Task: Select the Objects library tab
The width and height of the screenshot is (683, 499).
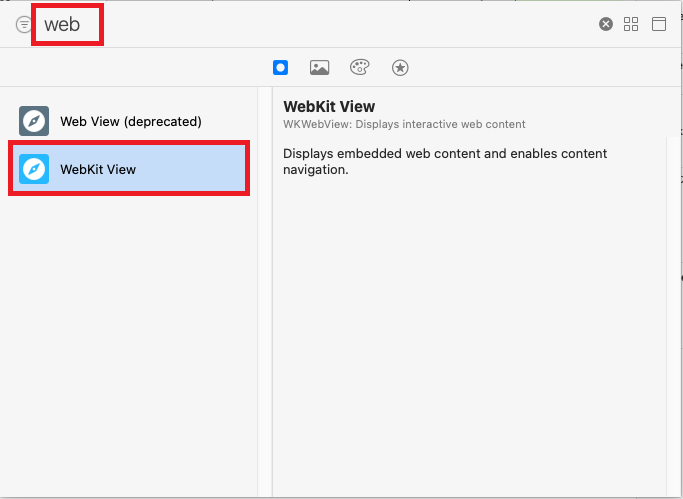Action: pyautogui.click(x=281, y=68)
